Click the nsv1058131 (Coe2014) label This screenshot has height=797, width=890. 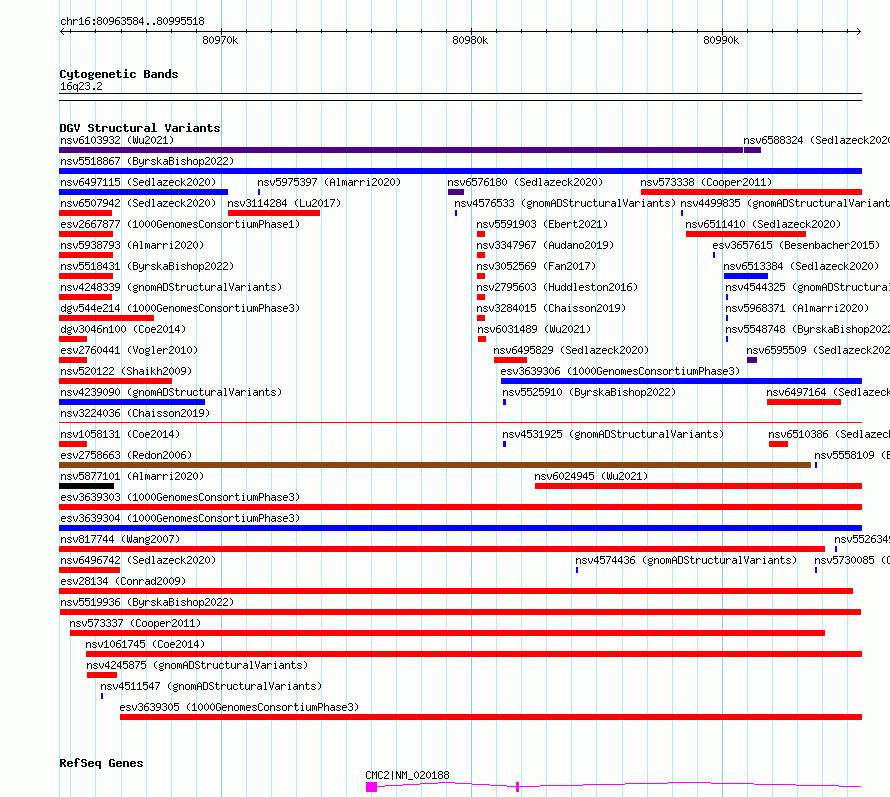point(120,434)
